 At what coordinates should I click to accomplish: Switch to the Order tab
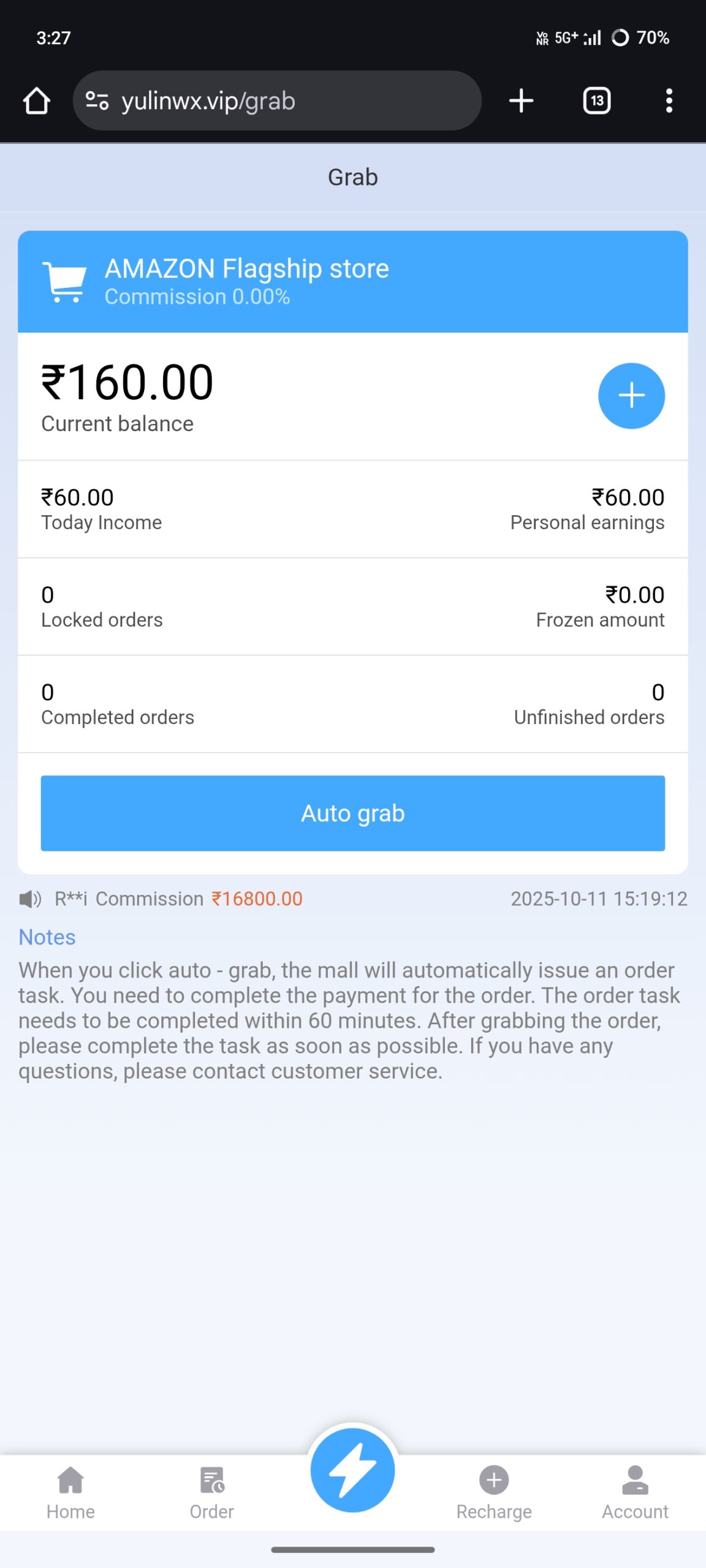tap(211, 1493)
